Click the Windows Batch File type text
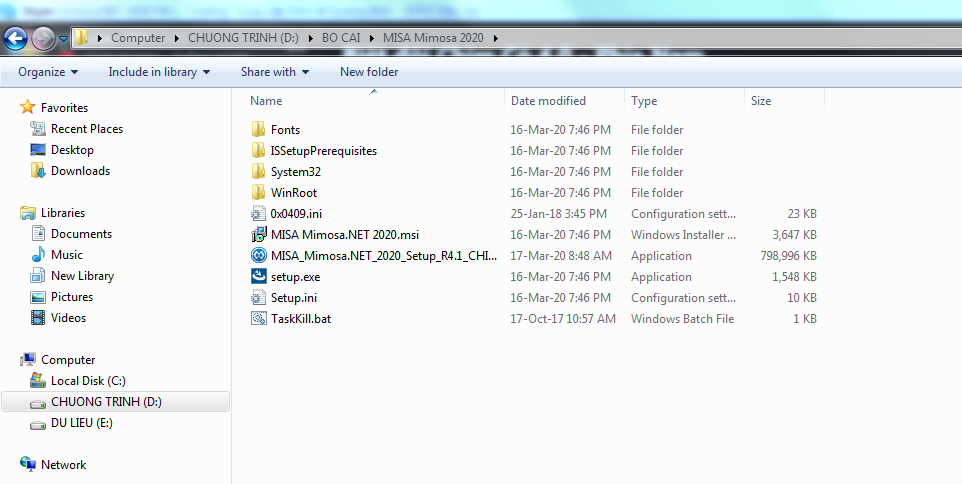Image resolution: width=962 pixels, height=484 pixels. click(x=682, y=318)
